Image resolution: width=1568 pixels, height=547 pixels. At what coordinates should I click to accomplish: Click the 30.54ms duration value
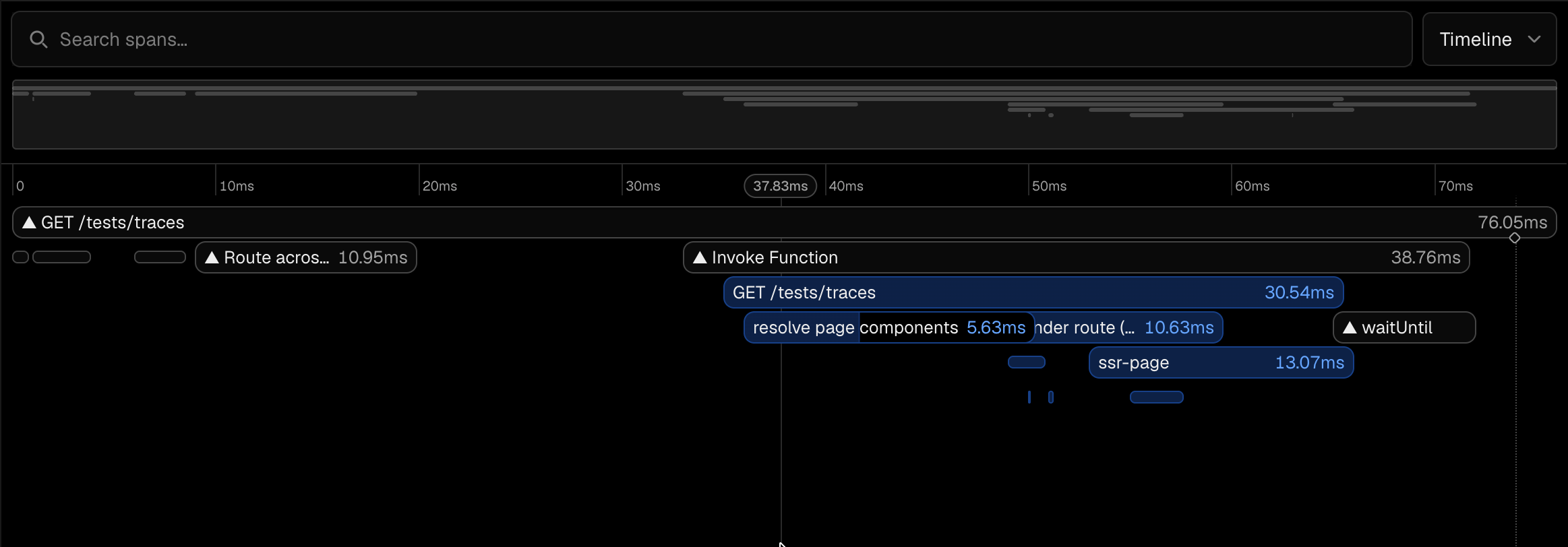click(1299, 292)
